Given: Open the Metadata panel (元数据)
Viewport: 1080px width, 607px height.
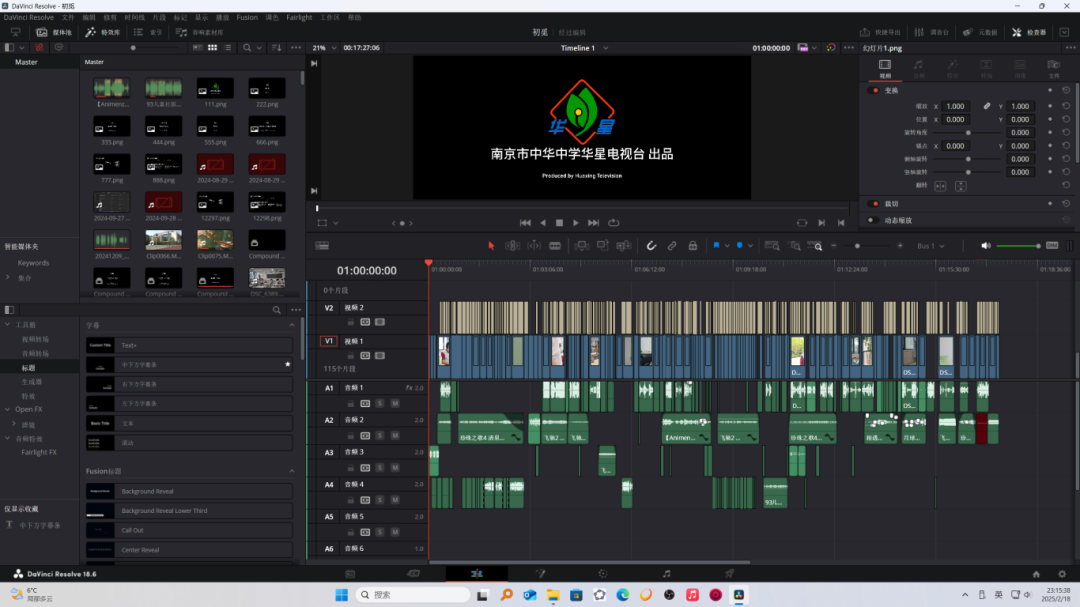Looking at the screenshot, I should coord(980,32).
